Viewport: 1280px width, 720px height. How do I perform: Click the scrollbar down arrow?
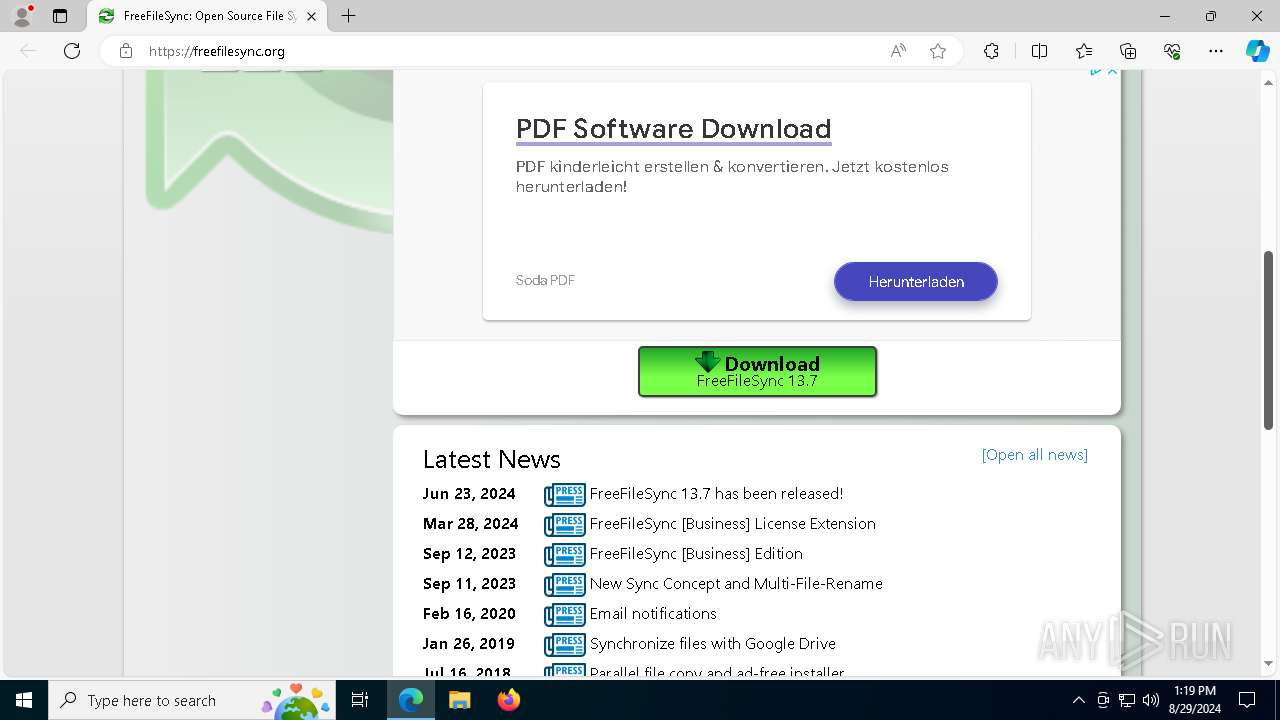click(1269, 664)
